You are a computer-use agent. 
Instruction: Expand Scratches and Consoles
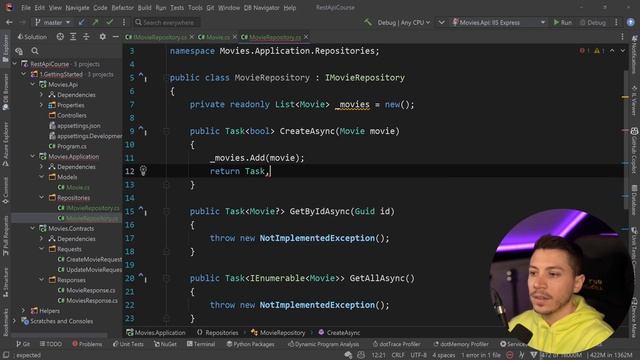(x=15, y=321)
